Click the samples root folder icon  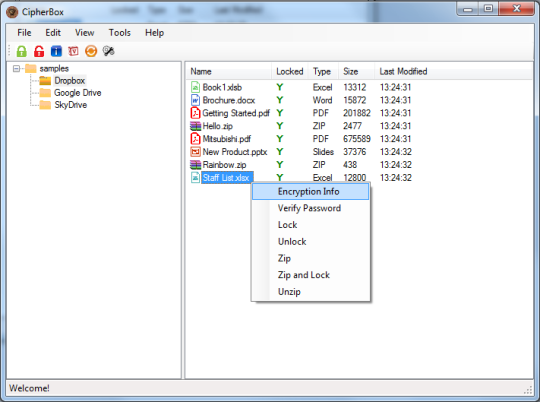(x=31, y=68)
